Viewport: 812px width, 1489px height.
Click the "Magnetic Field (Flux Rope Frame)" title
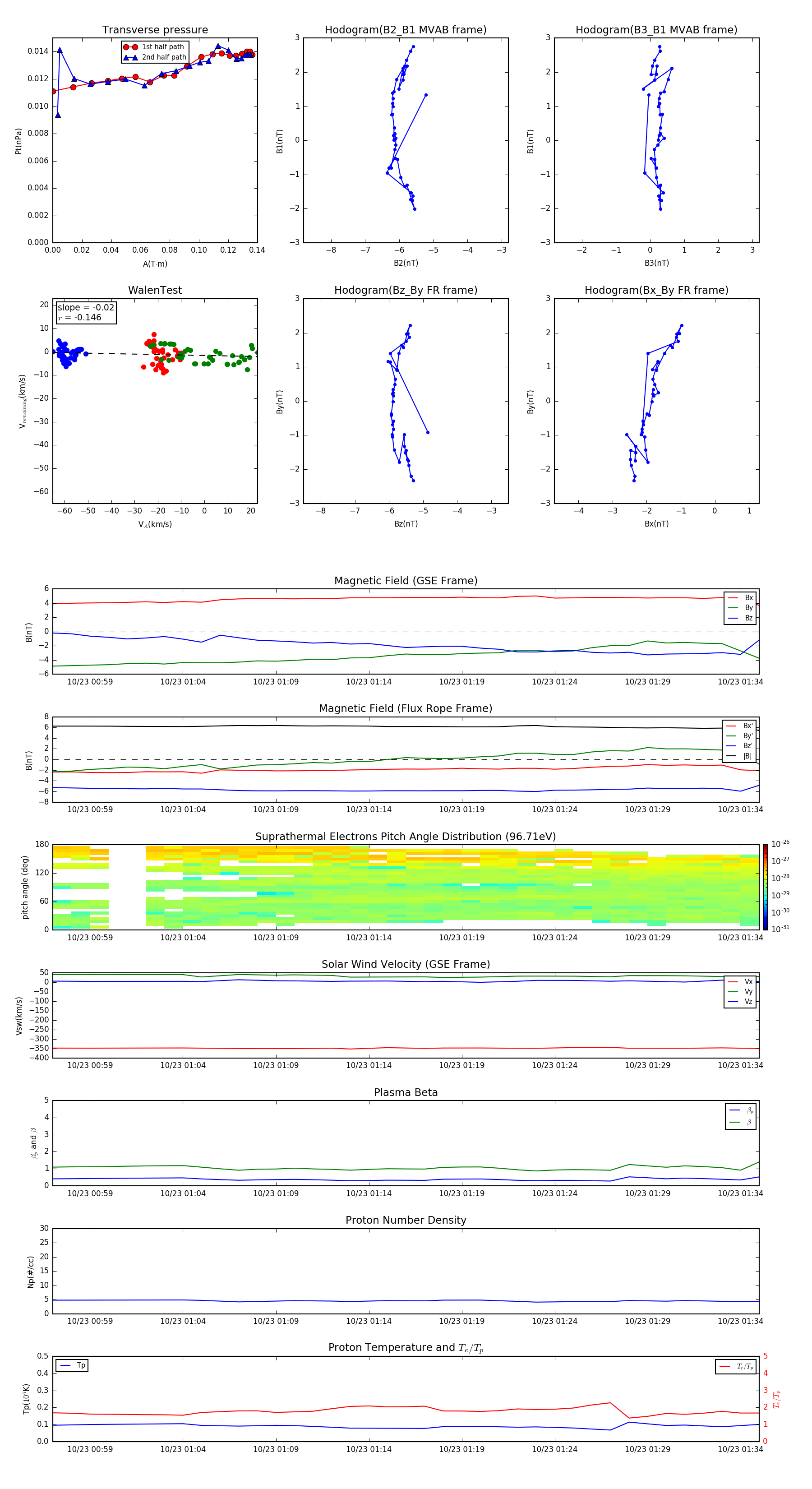tap(406, 709)
